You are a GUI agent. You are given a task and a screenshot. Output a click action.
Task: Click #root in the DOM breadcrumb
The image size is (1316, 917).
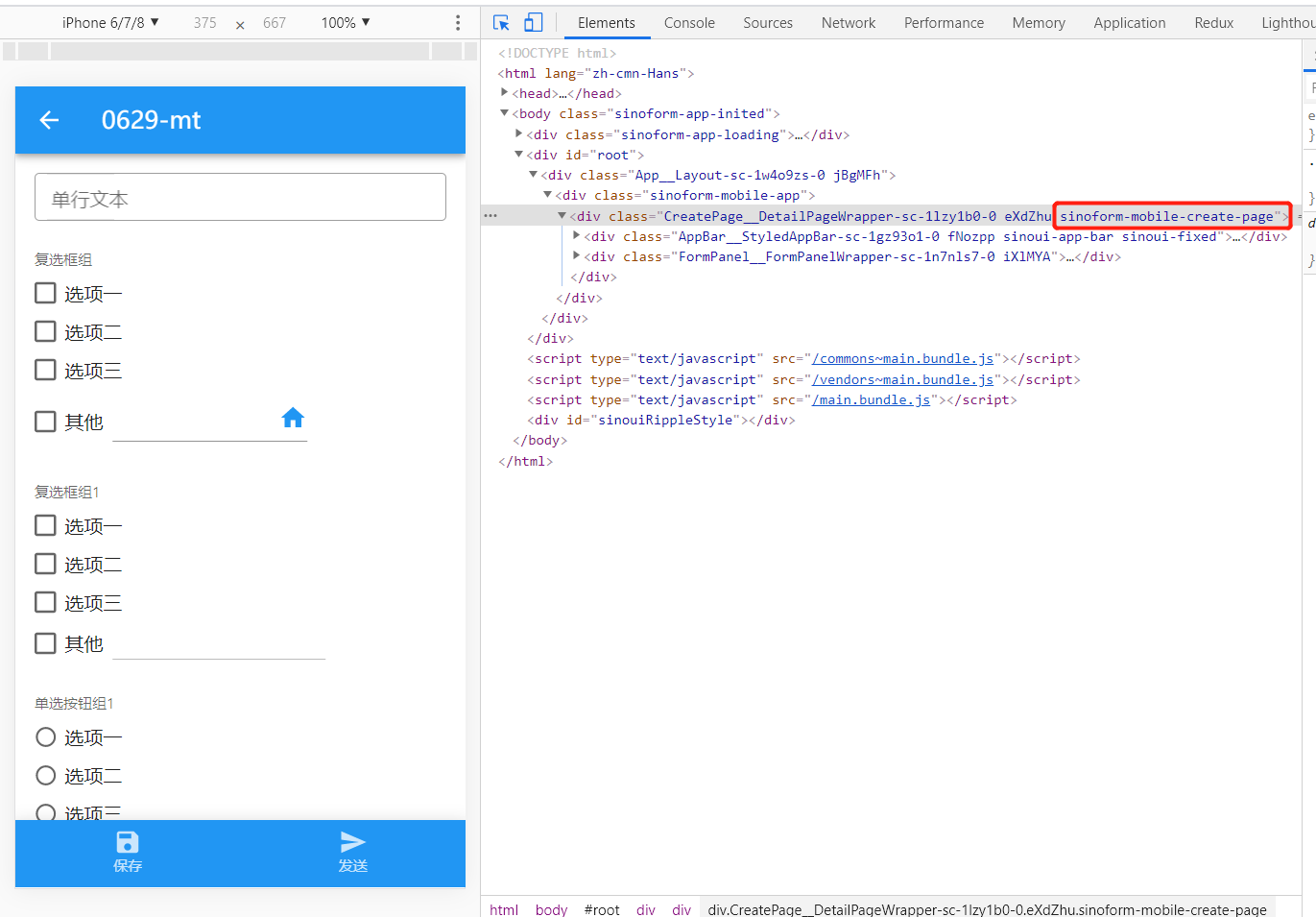click(602, 909)
